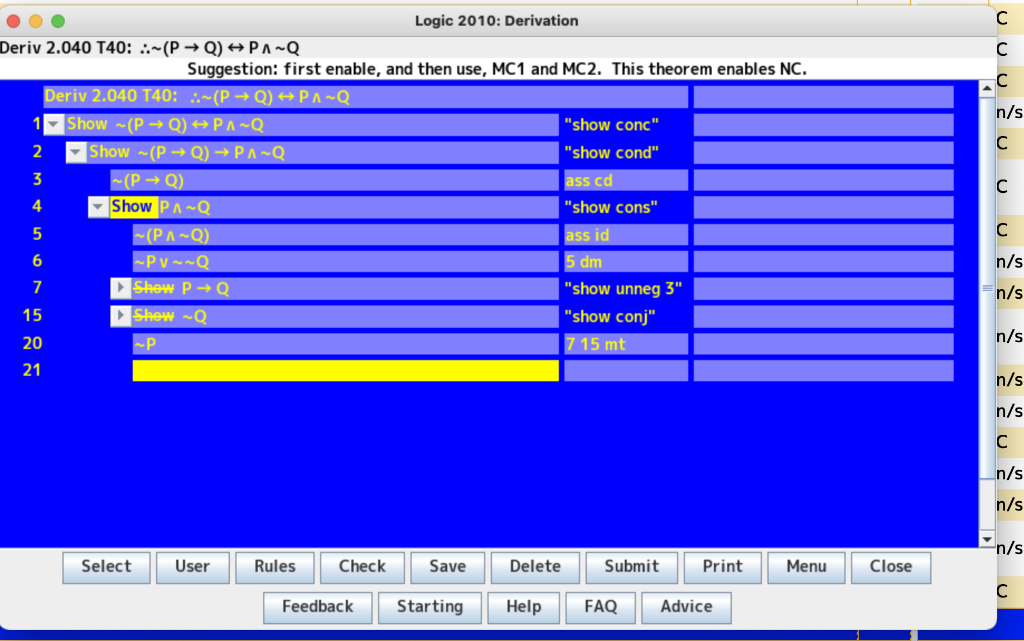This screenshot has height=641, width=1024.
Task: Collapse the line 1 Show biconditional subderivation
Action: click(54, 124)
